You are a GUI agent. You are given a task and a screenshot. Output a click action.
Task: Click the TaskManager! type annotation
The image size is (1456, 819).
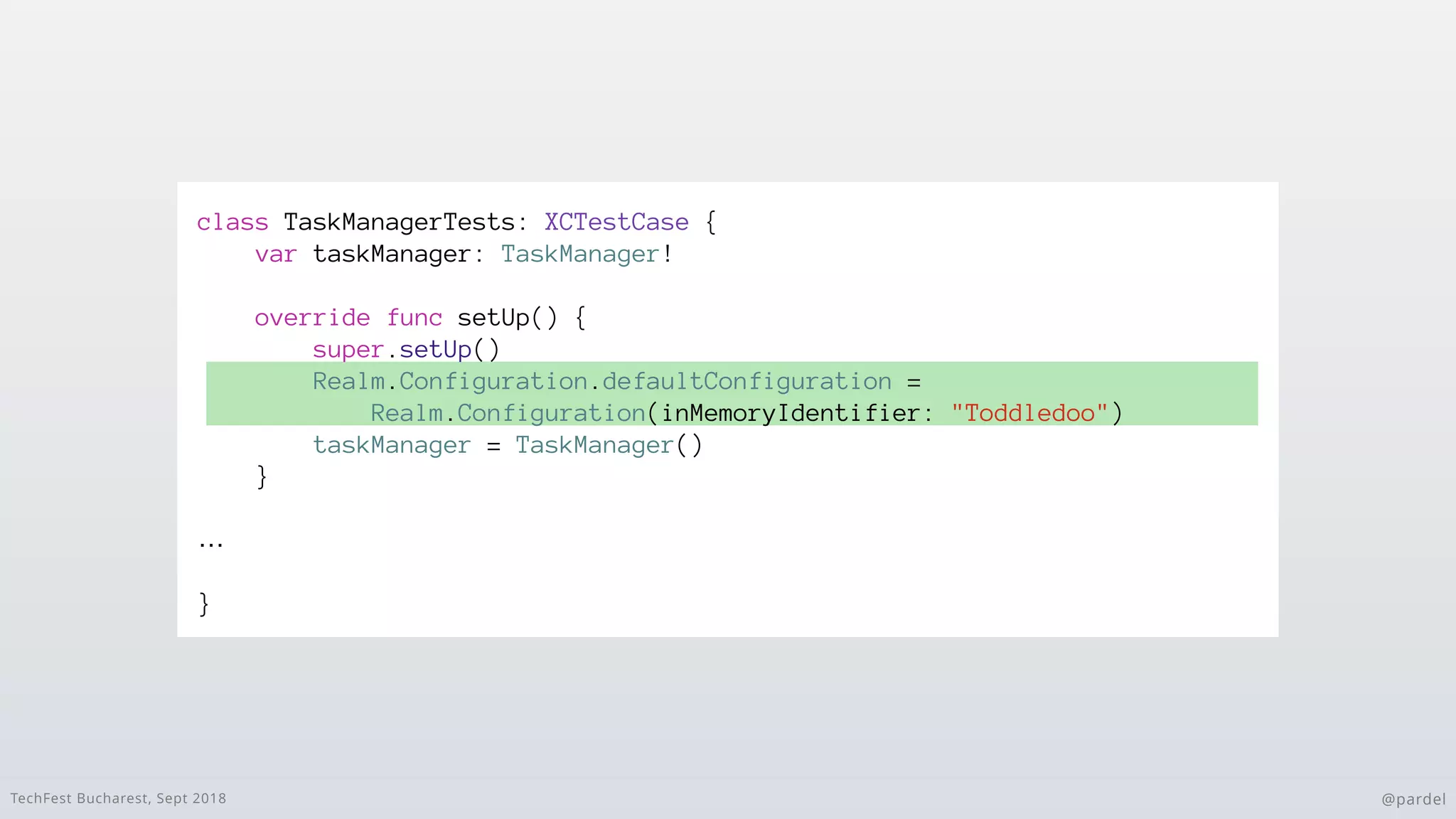[587, 255]
